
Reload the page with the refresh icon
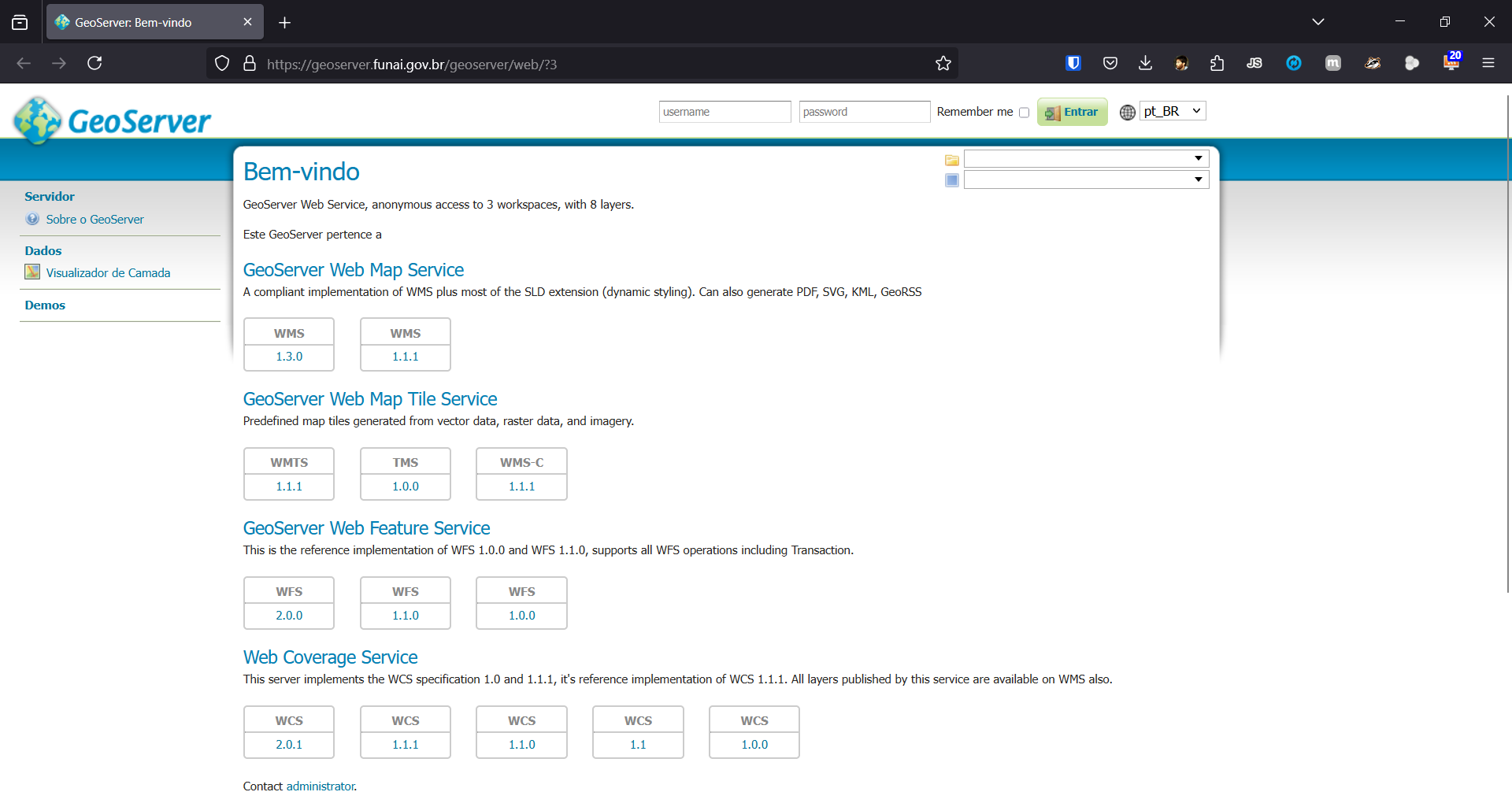pos(94,63)
